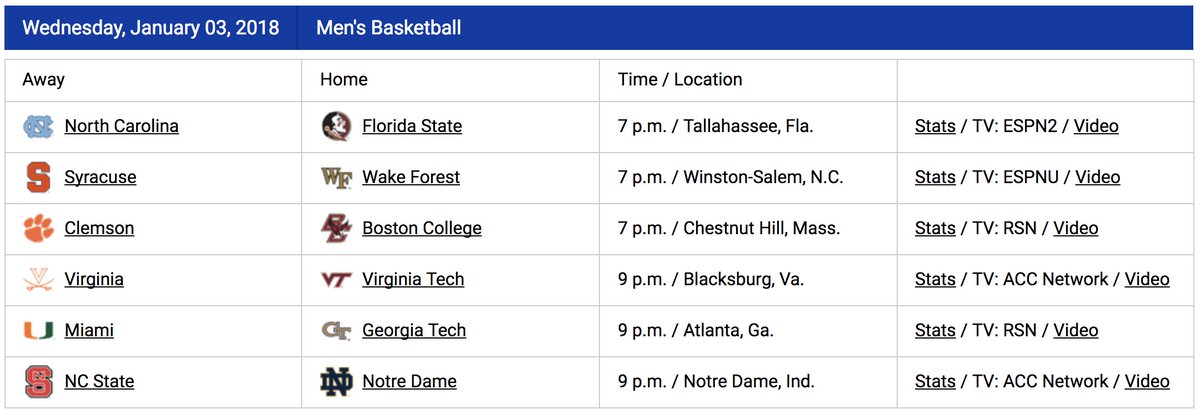This screenshot has height=414, width=1200.
Task: Click the Virginia Tech VT logo
Action: [x=336, y=279]
